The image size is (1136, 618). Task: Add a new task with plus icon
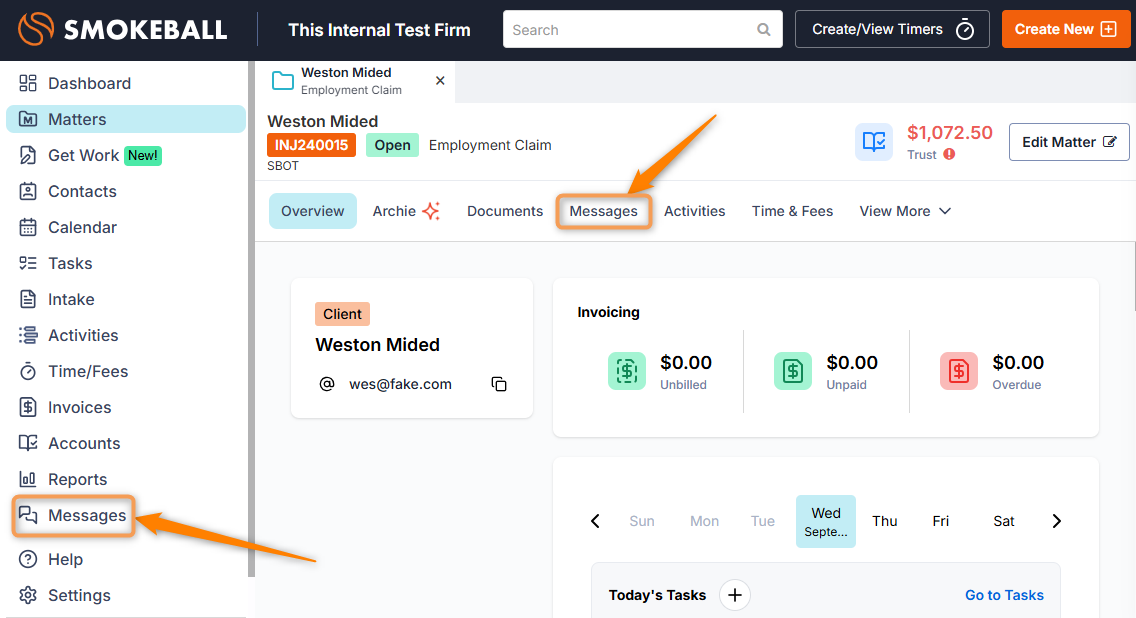click(734, 595)
